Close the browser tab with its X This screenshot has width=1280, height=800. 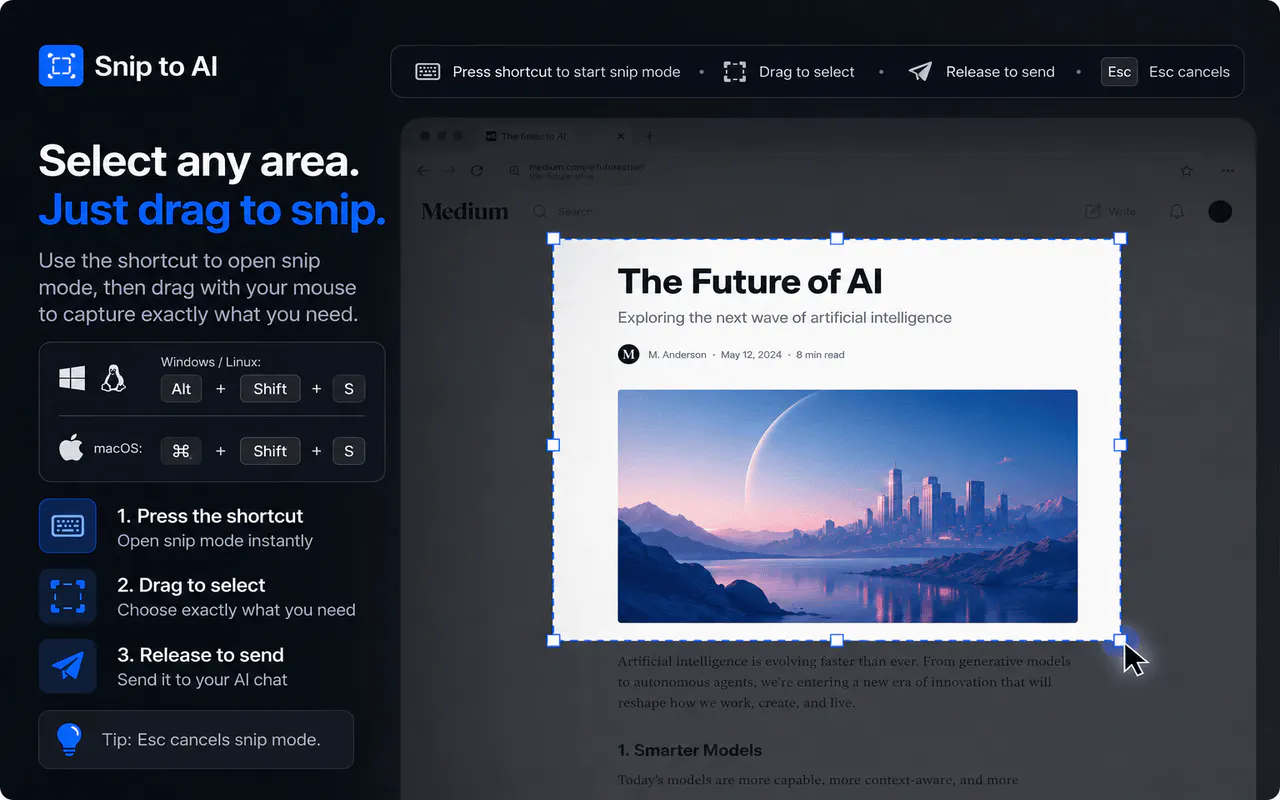point(621,136)
